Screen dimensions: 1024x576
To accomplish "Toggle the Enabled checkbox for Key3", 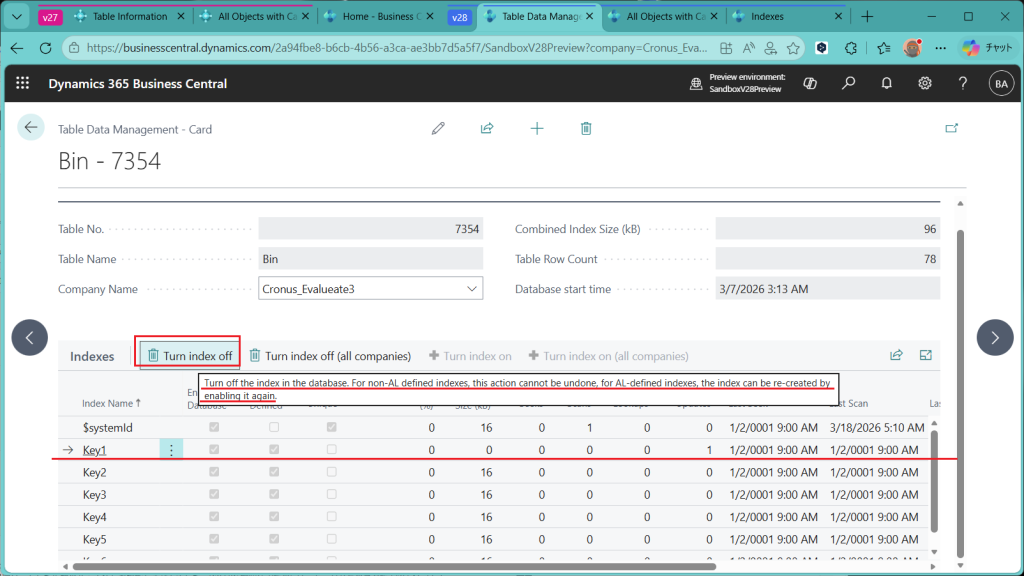I will (214, 495).
